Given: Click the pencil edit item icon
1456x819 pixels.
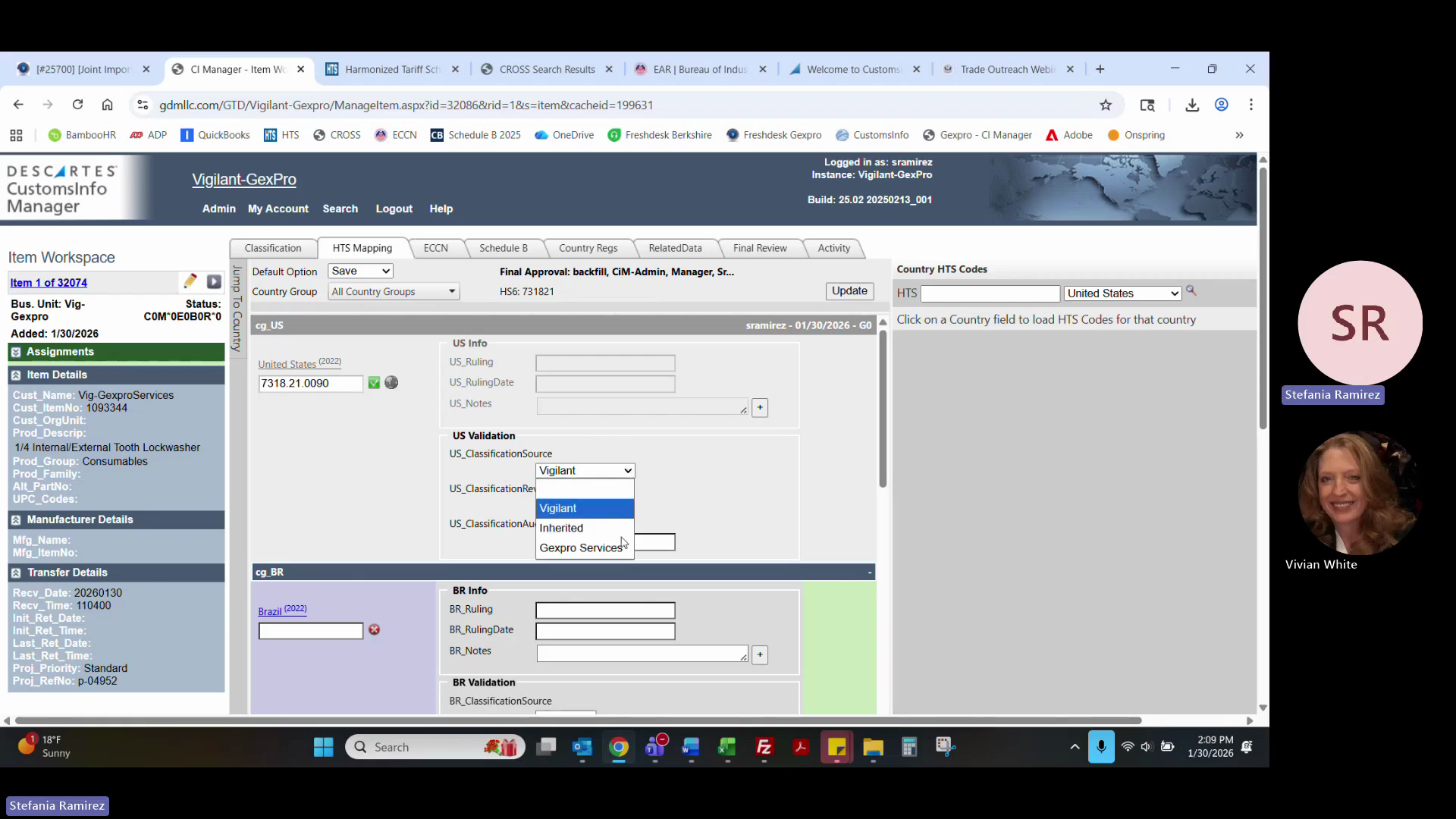Looking at the screenshot, I should coord(190,281).
